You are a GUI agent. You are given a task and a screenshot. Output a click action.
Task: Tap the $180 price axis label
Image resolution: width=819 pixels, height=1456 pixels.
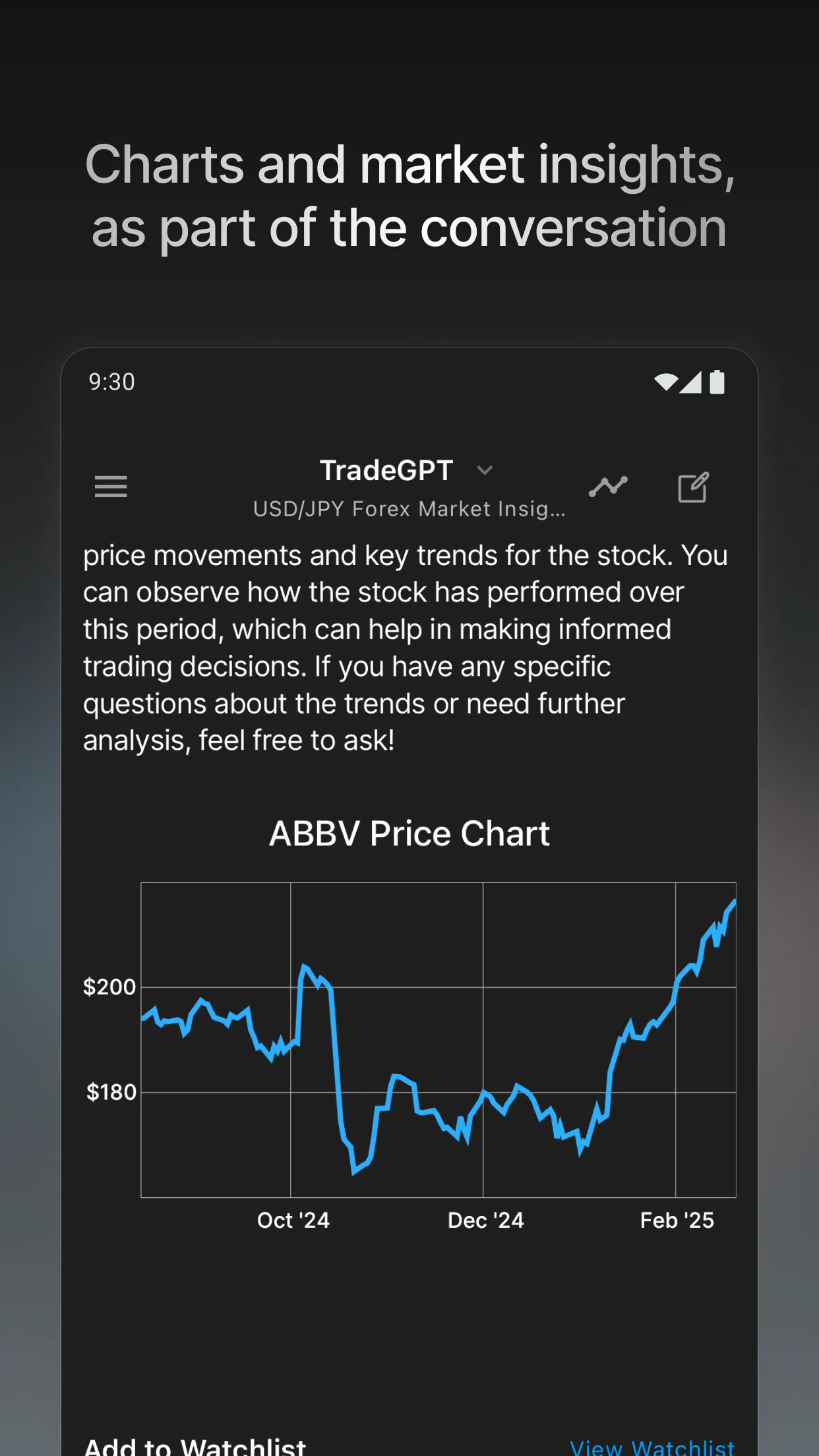[111, 1092]
